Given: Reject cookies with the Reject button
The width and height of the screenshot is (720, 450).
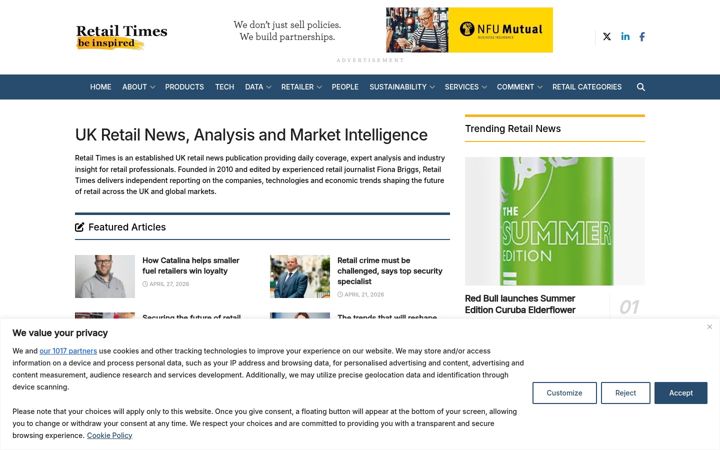Looking at the screenshot, I should (625, 393).
